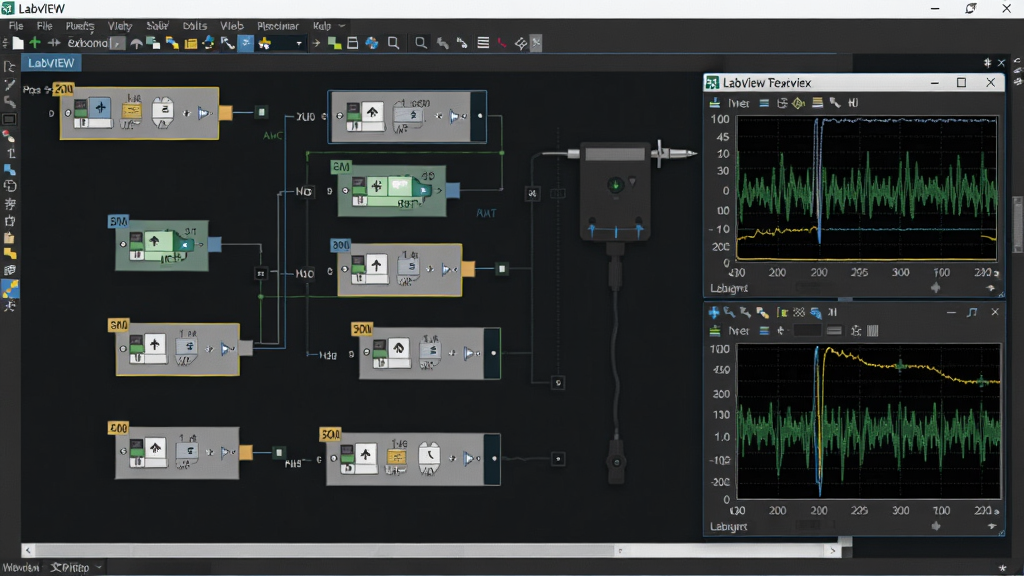Open the first File menu

click(x=16, y=25)
